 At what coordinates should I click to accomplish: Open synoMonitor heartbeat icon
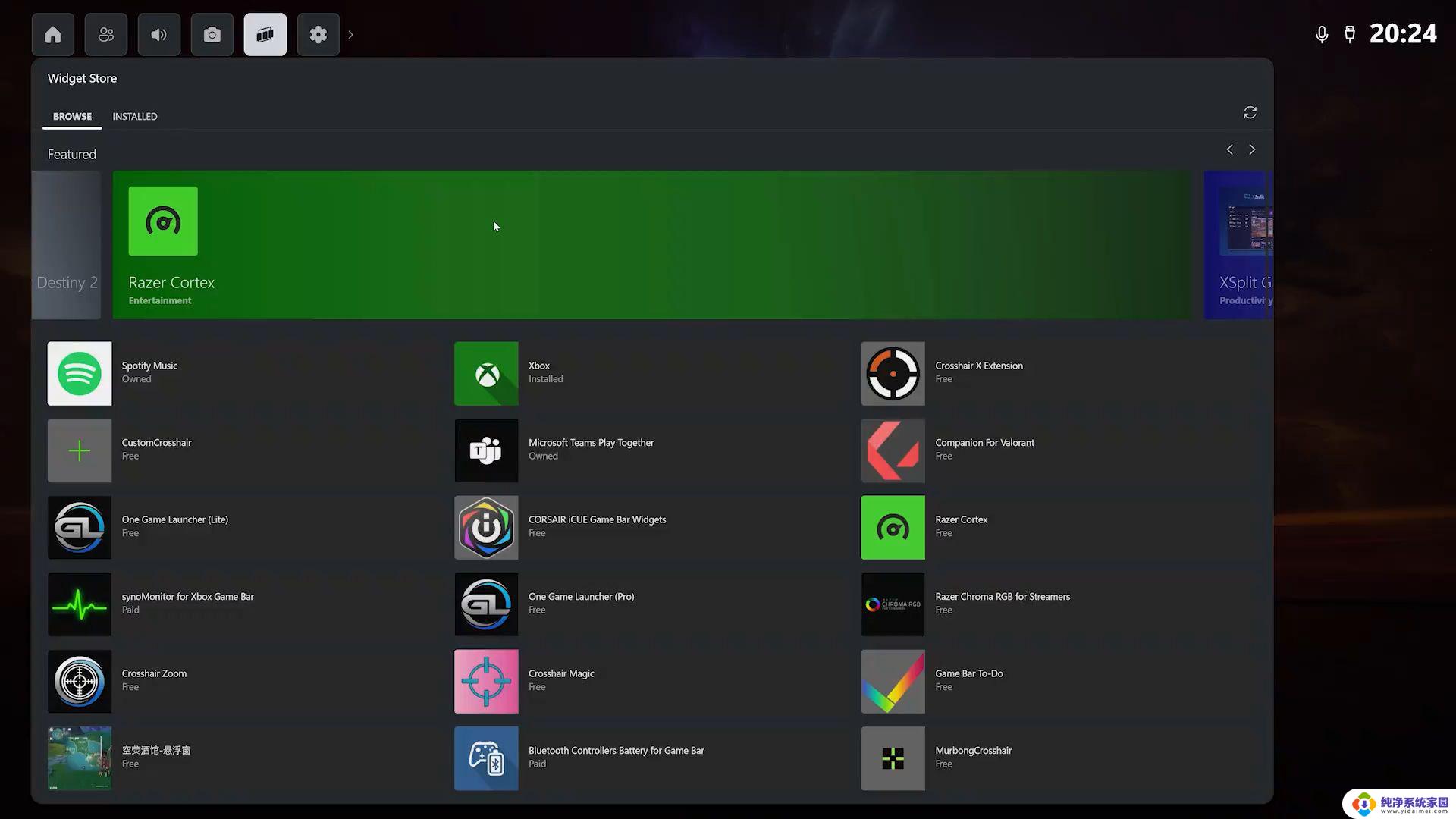(80, 604)
